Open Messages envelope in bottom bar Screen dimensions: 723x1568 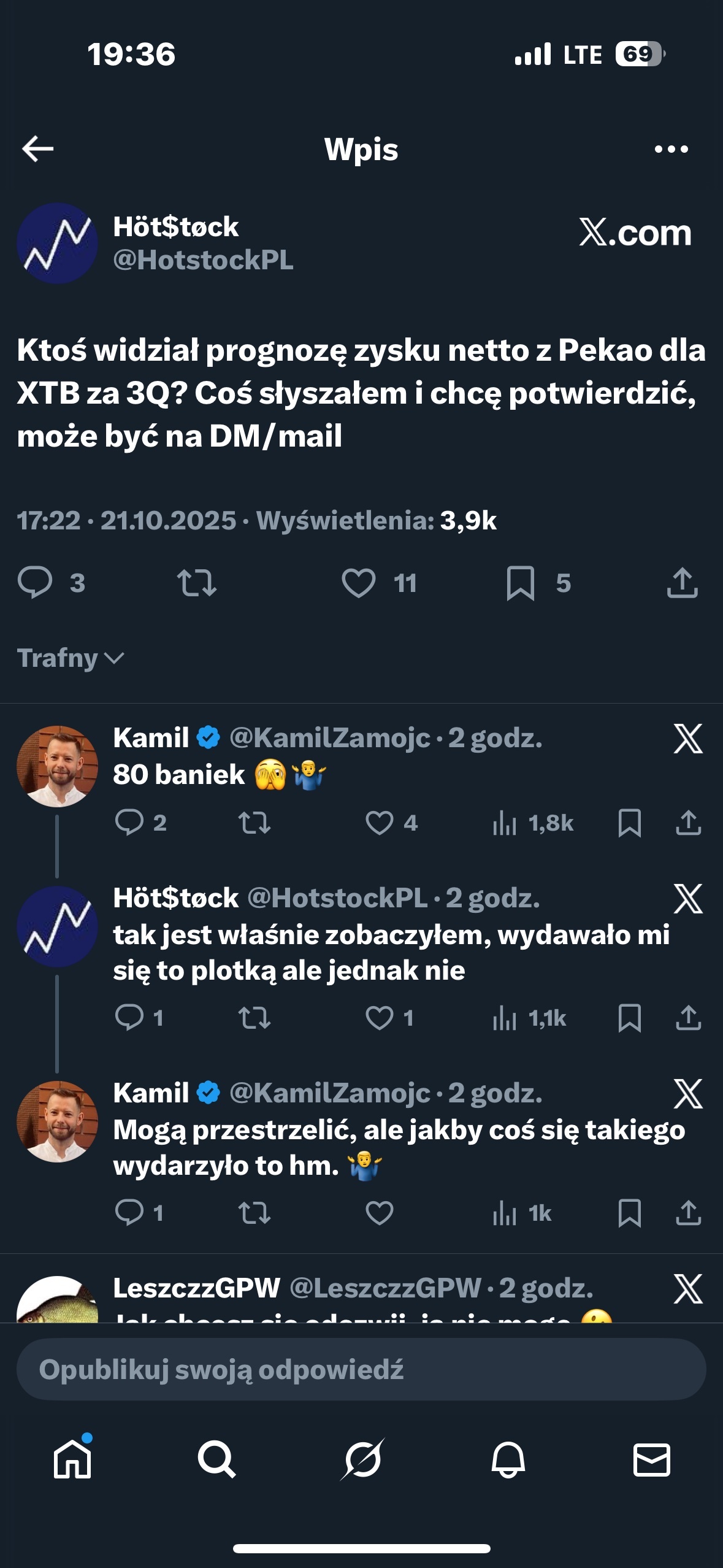[651, 1459]
